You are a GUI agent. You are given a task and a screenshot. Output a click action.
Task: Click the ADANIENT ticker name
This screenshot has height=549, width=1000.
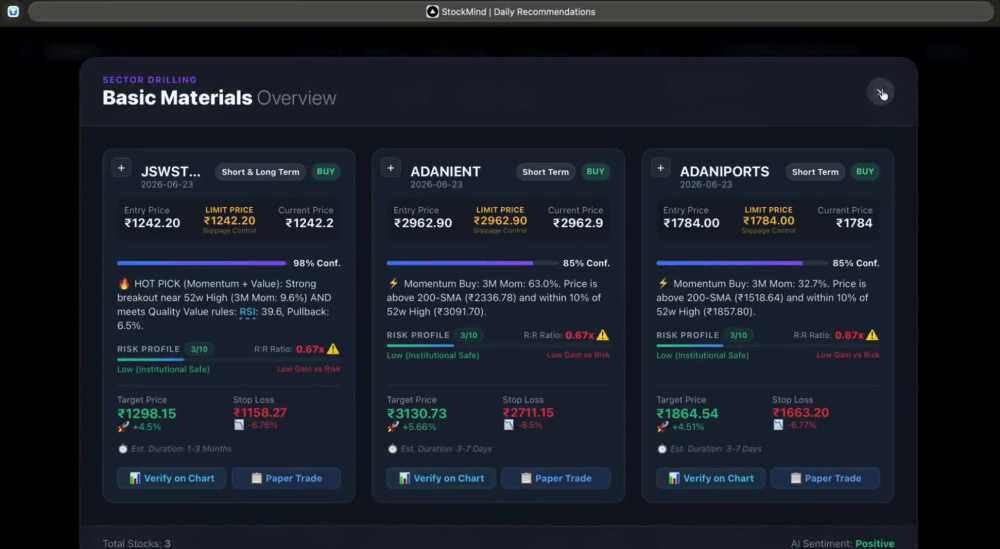point(445,172)
